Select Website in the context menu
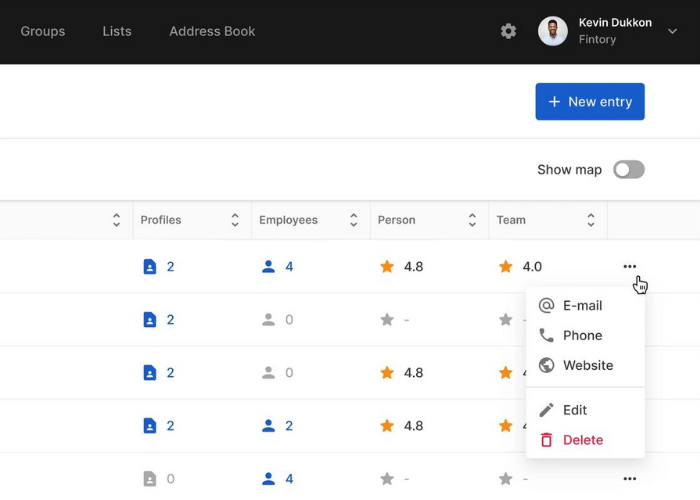The width and height of the screenshot is (700, 500). 587,366
